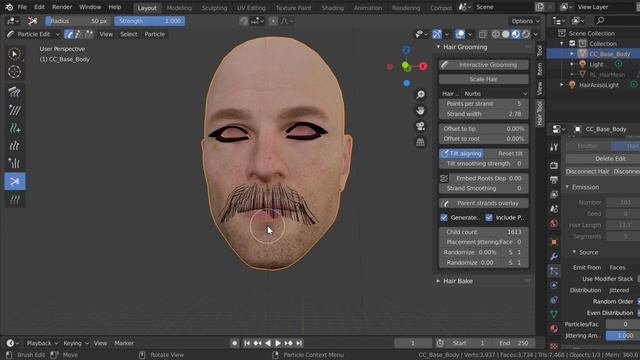Image resolution: width=640 pixels, height=360 pixels.
Task: Switch to Material Preview shading
Action: (x=516, y=34)
